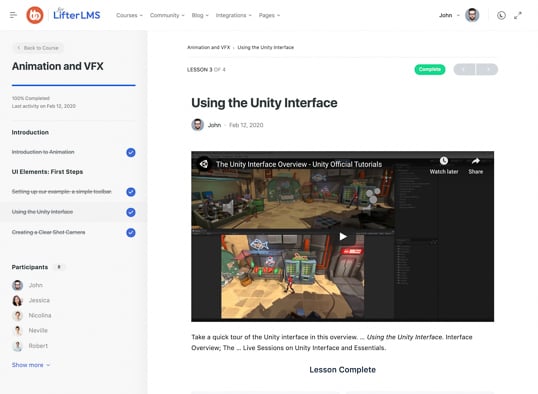Click Using the Unity Interface breadcrumb
This screenshot has width=538, height=394.
(266, 47)
